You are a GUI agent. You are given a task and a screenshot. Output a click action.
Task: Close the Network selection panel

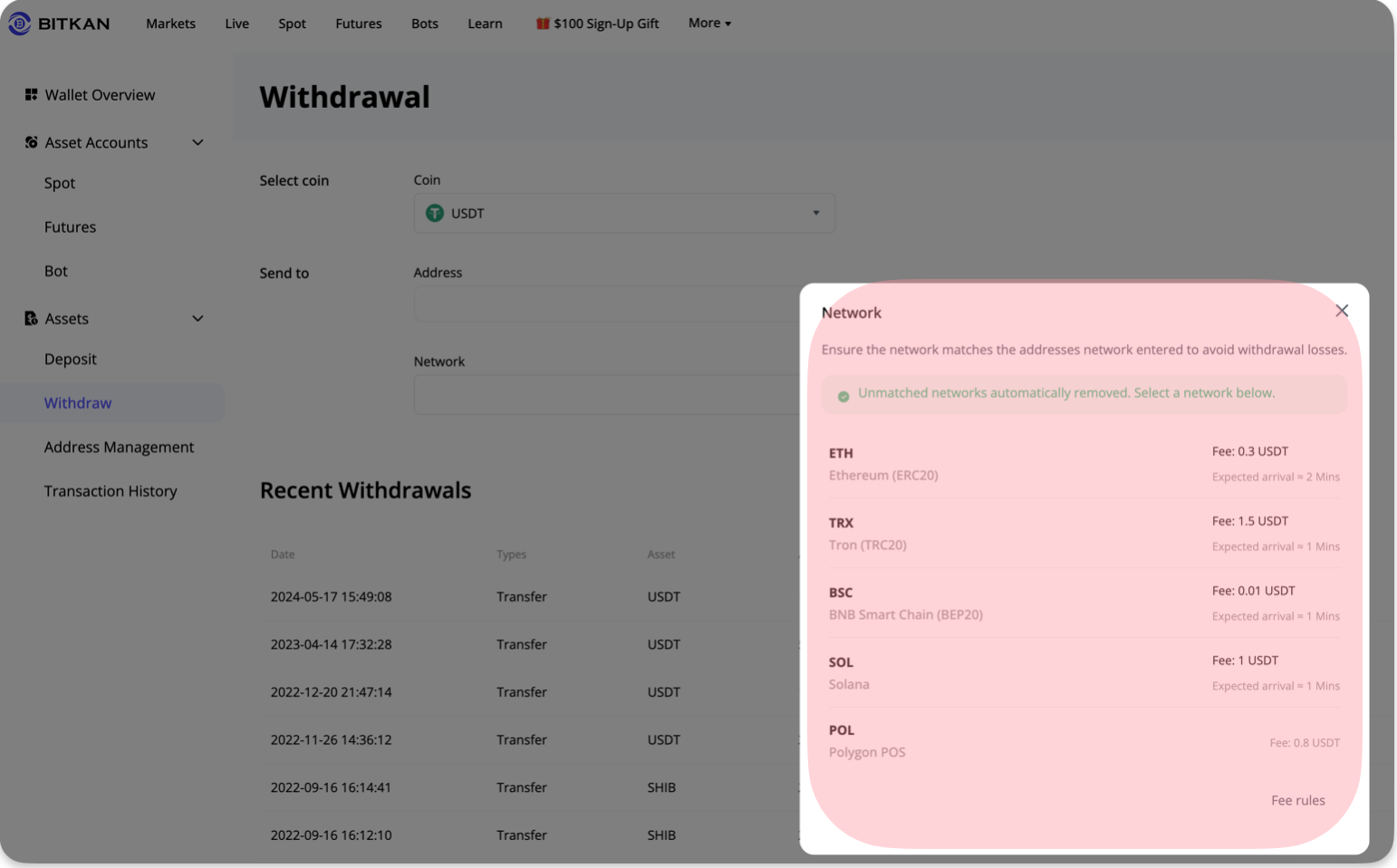point(1342,311)
